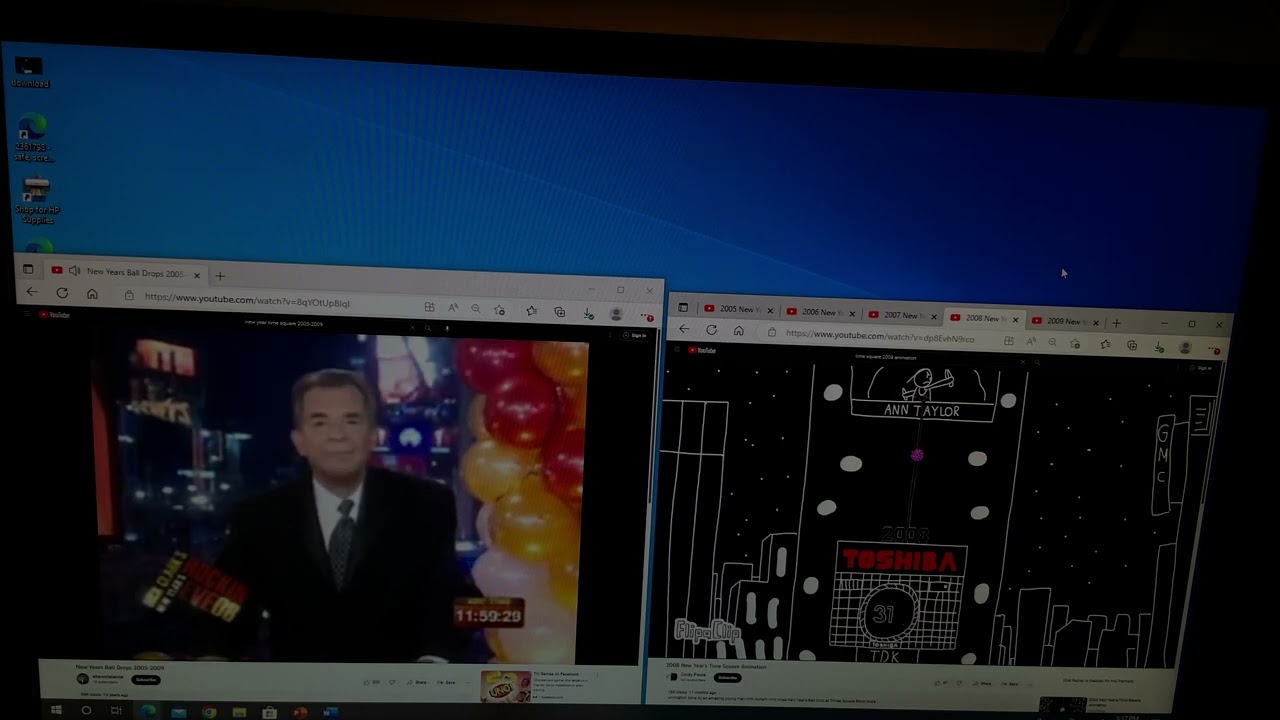Close the 'New Years Ball Drops 2005' tab
Screen dimensions: 1280x720
pyautogui.click(x=197, y=275)
